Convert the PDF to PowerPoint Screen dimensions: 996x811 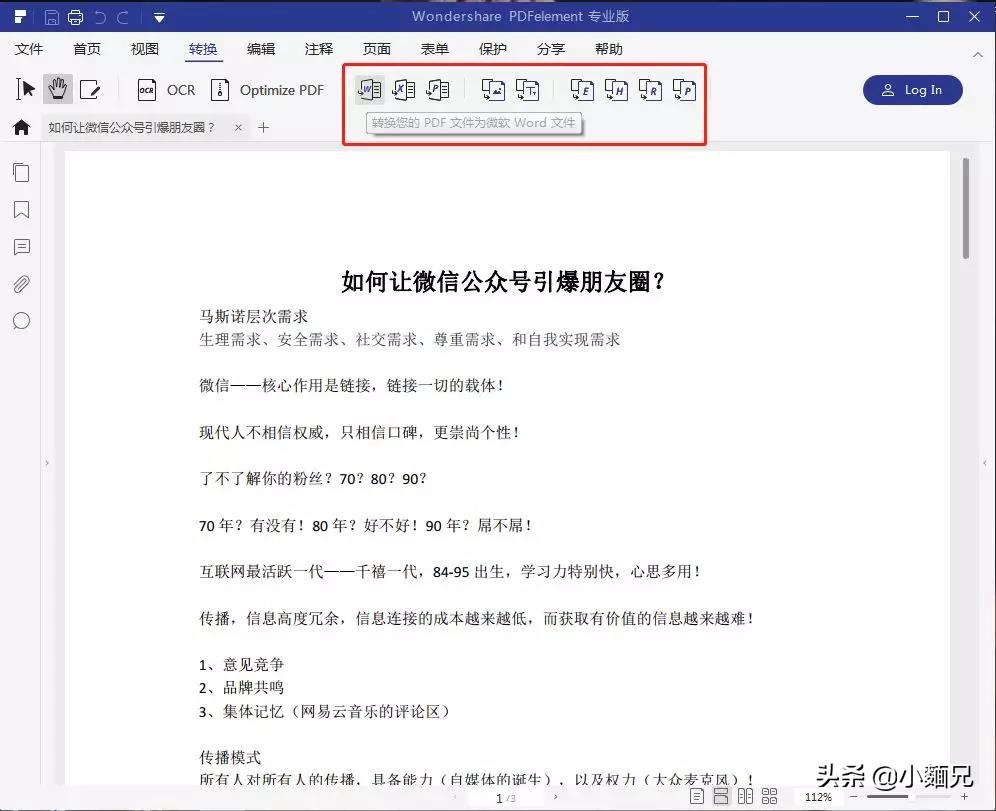tap(437, 89)
